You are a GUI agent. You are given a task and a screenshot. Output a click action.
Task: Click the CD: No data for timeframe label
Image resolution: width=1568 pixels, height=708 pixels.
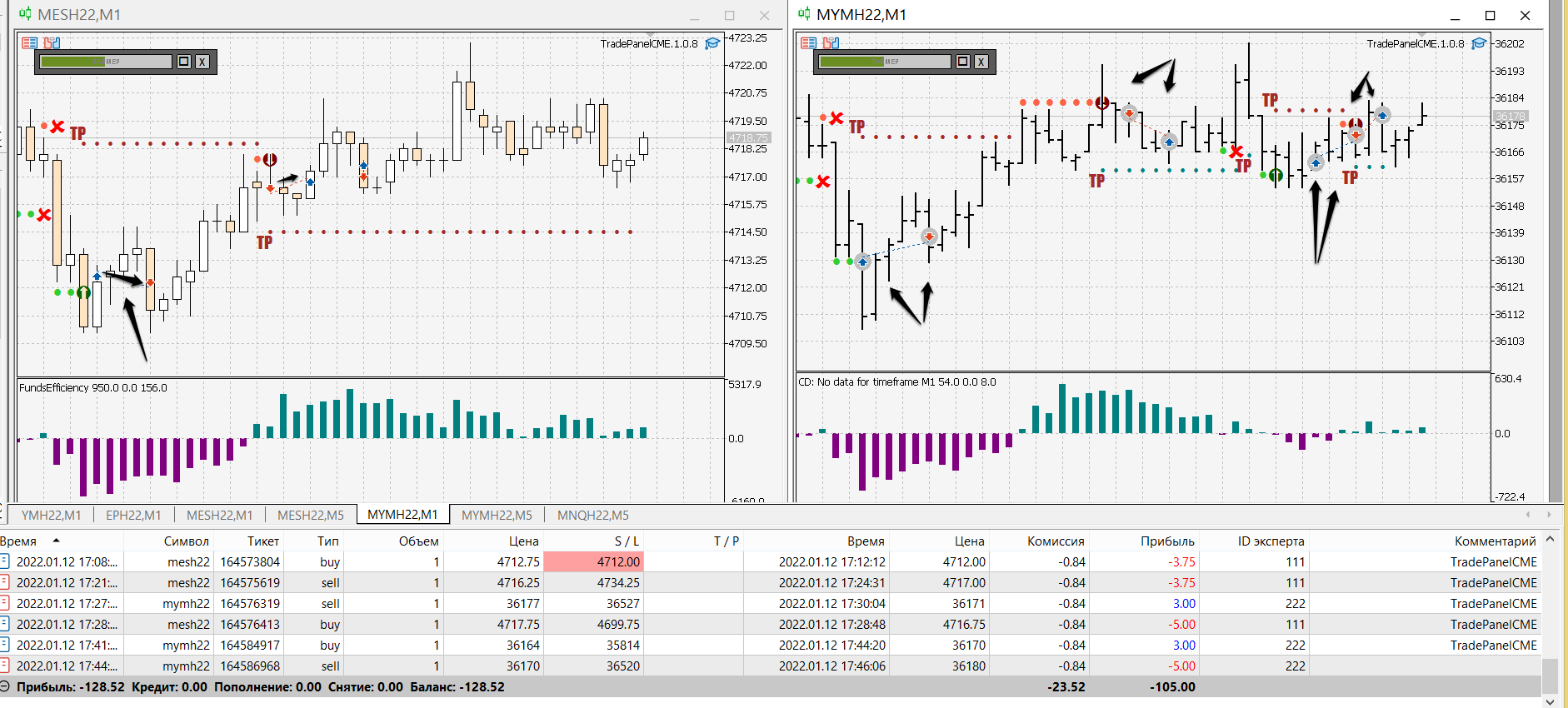[896, 381]
